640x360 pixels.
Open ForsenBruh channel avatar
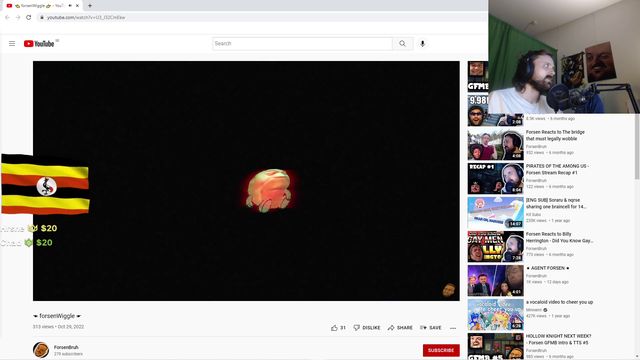(41, 350)
